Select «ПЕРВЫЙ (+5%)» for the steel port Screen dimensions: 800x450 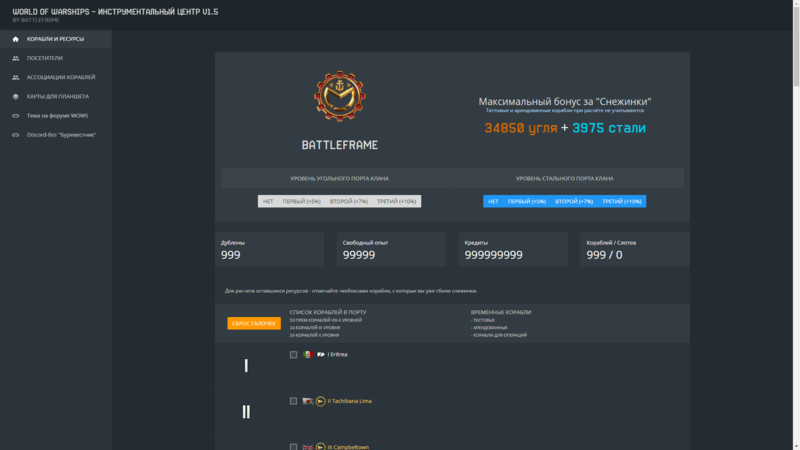pos(527,202)
